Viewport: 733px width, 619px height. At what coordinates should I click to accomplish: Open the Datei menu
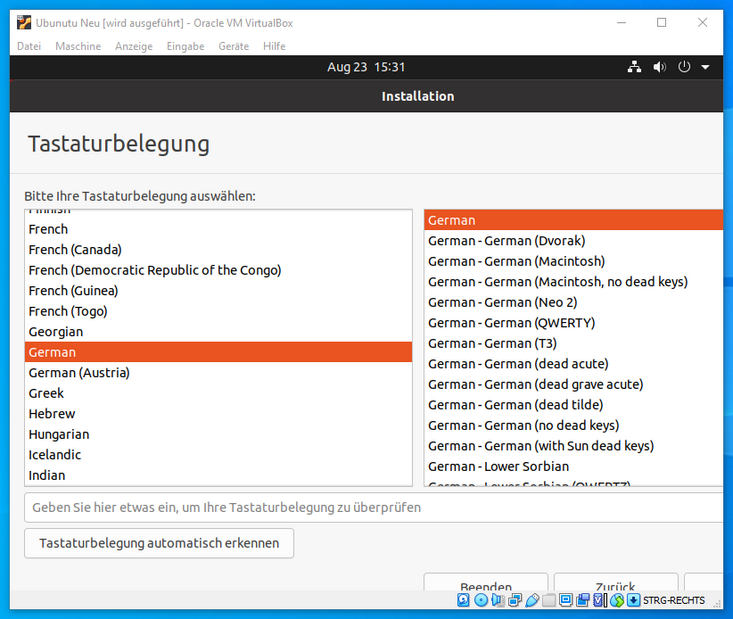click(29, 46)
